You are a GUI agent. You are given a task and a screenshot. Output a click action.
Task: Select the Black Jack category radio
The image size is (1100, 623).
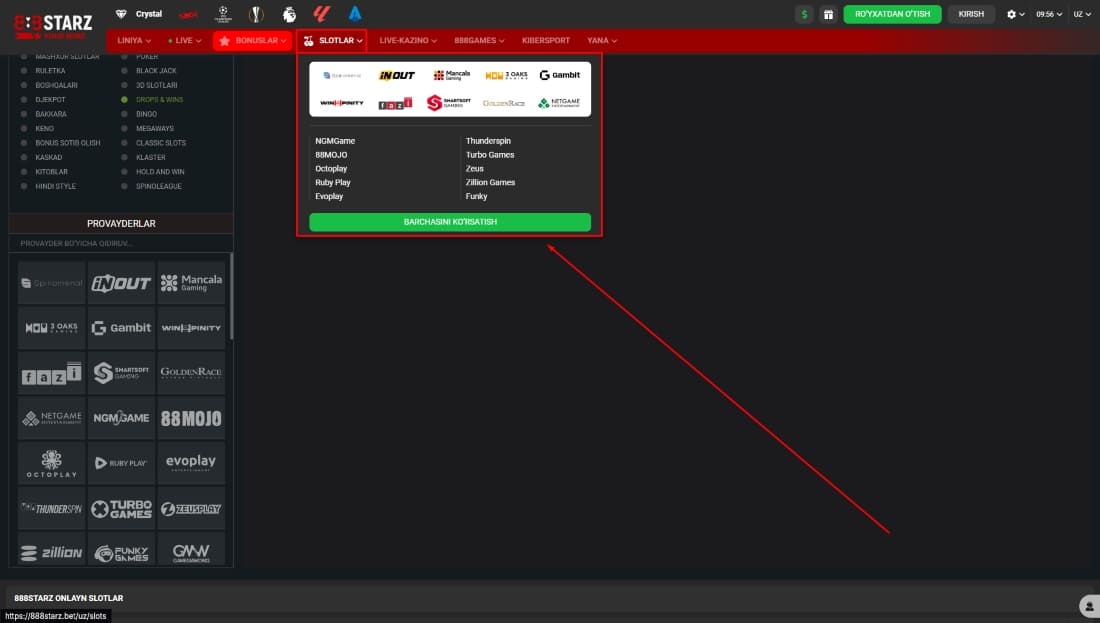[124, 71]
